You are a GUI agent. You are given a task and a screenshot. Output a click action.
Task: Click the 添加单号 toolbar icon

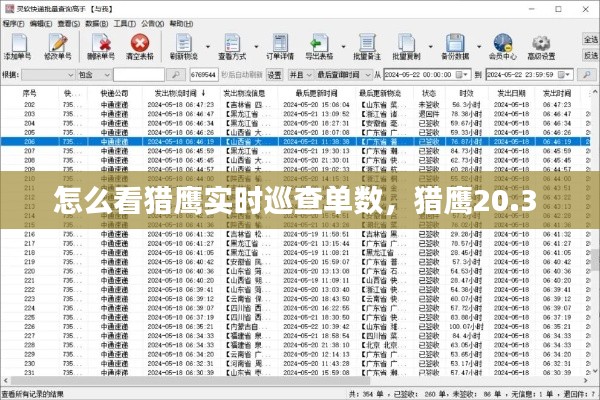18,44
